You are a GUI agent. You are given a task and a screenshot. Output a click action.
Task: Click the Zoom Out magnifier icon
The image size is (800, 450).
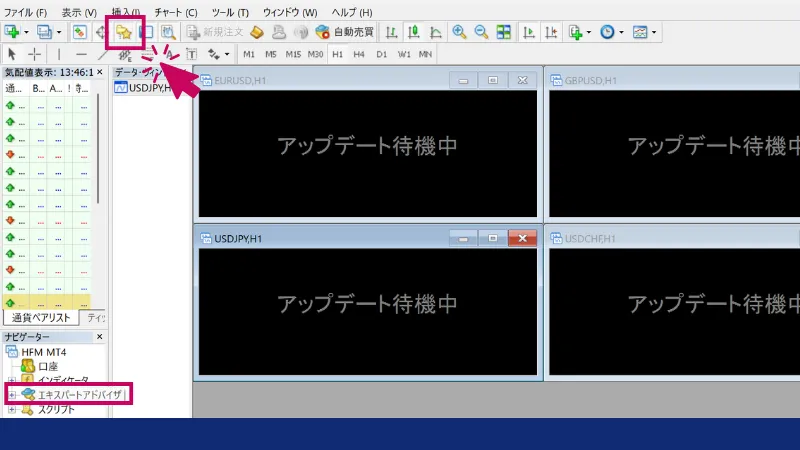pyautogui.click(x=481, y=32)
